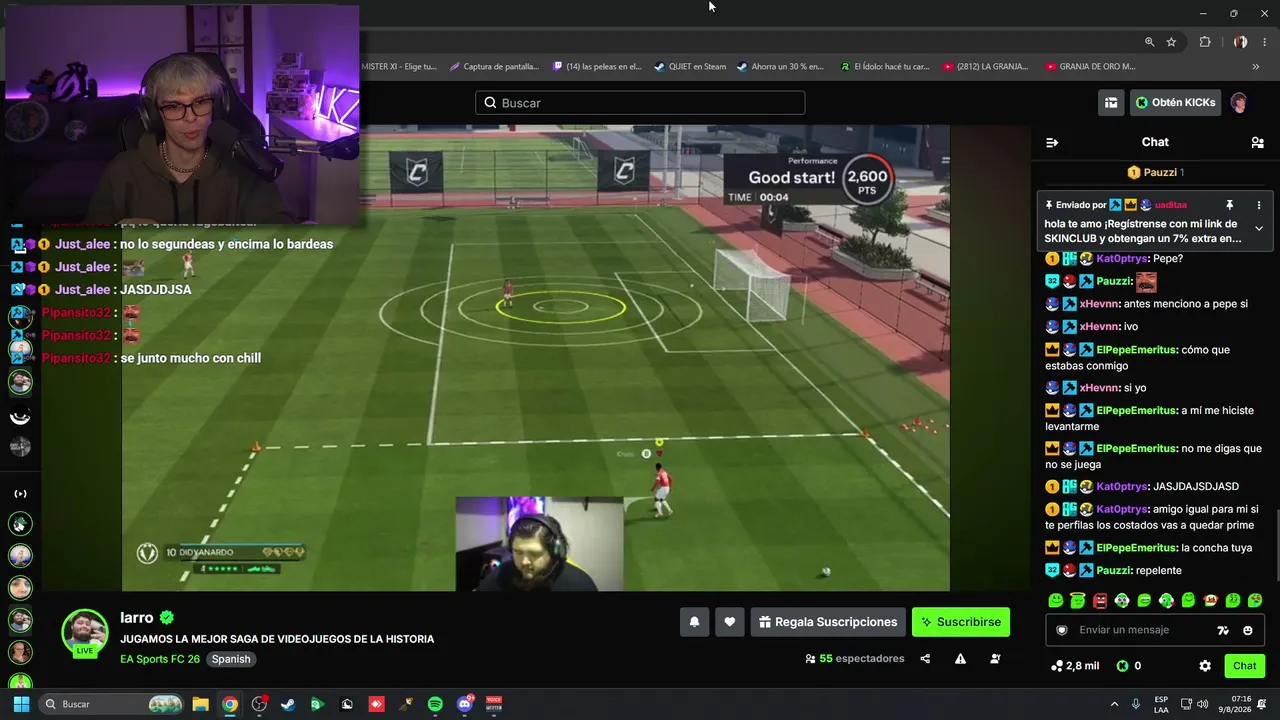Send the red angry face quick emote

pos(1100,601)
